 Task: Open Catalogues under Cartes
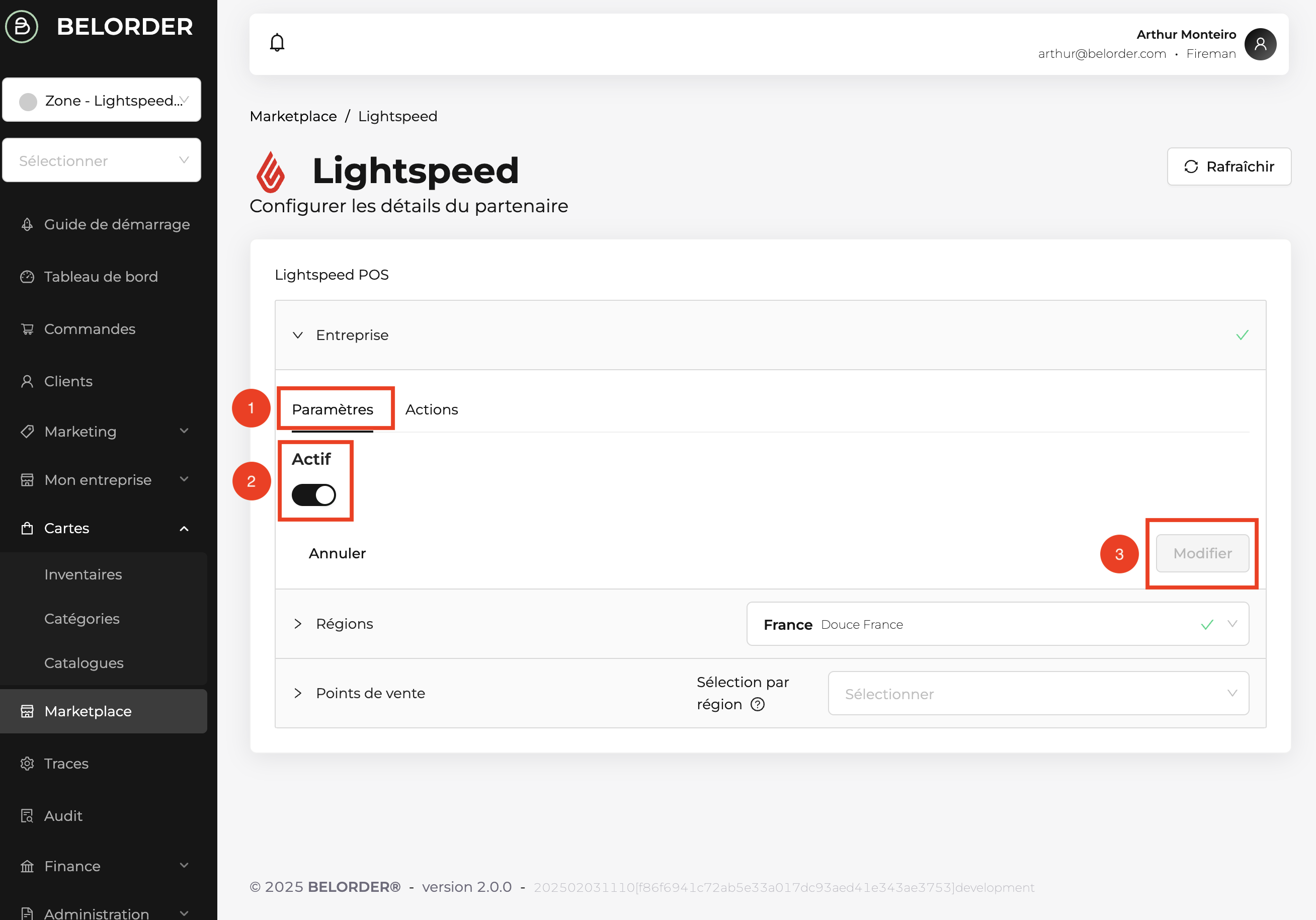pos(104,662)
